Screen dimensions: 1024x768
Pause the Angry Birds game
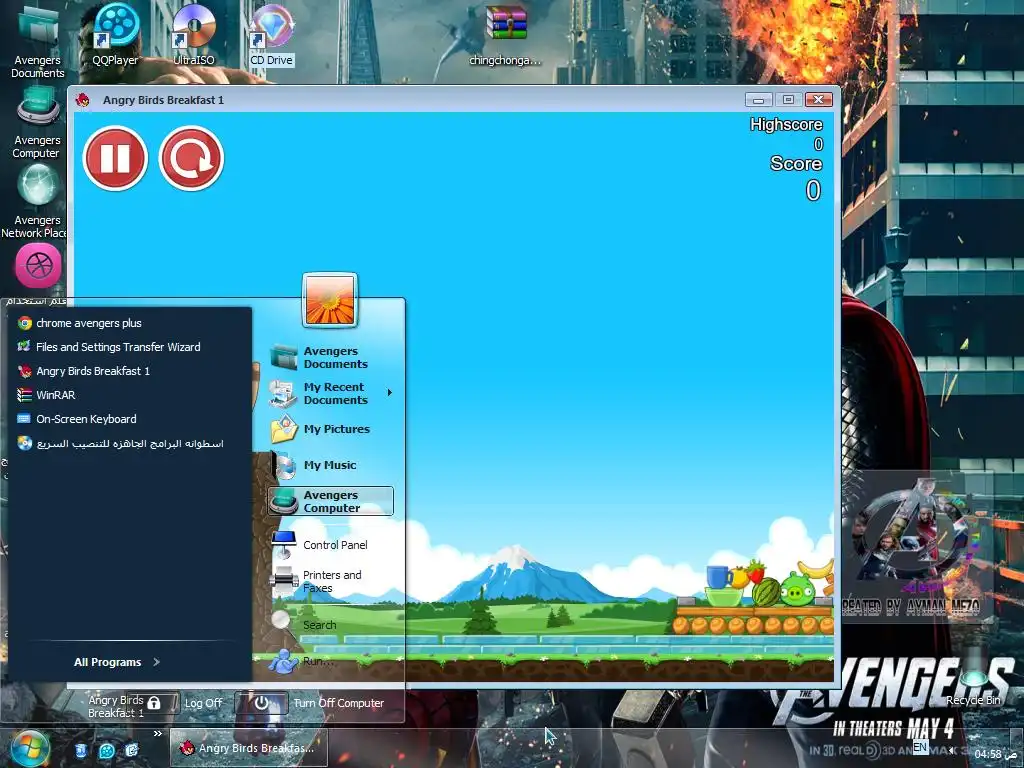pyautogui.click(x=116, y=158)
